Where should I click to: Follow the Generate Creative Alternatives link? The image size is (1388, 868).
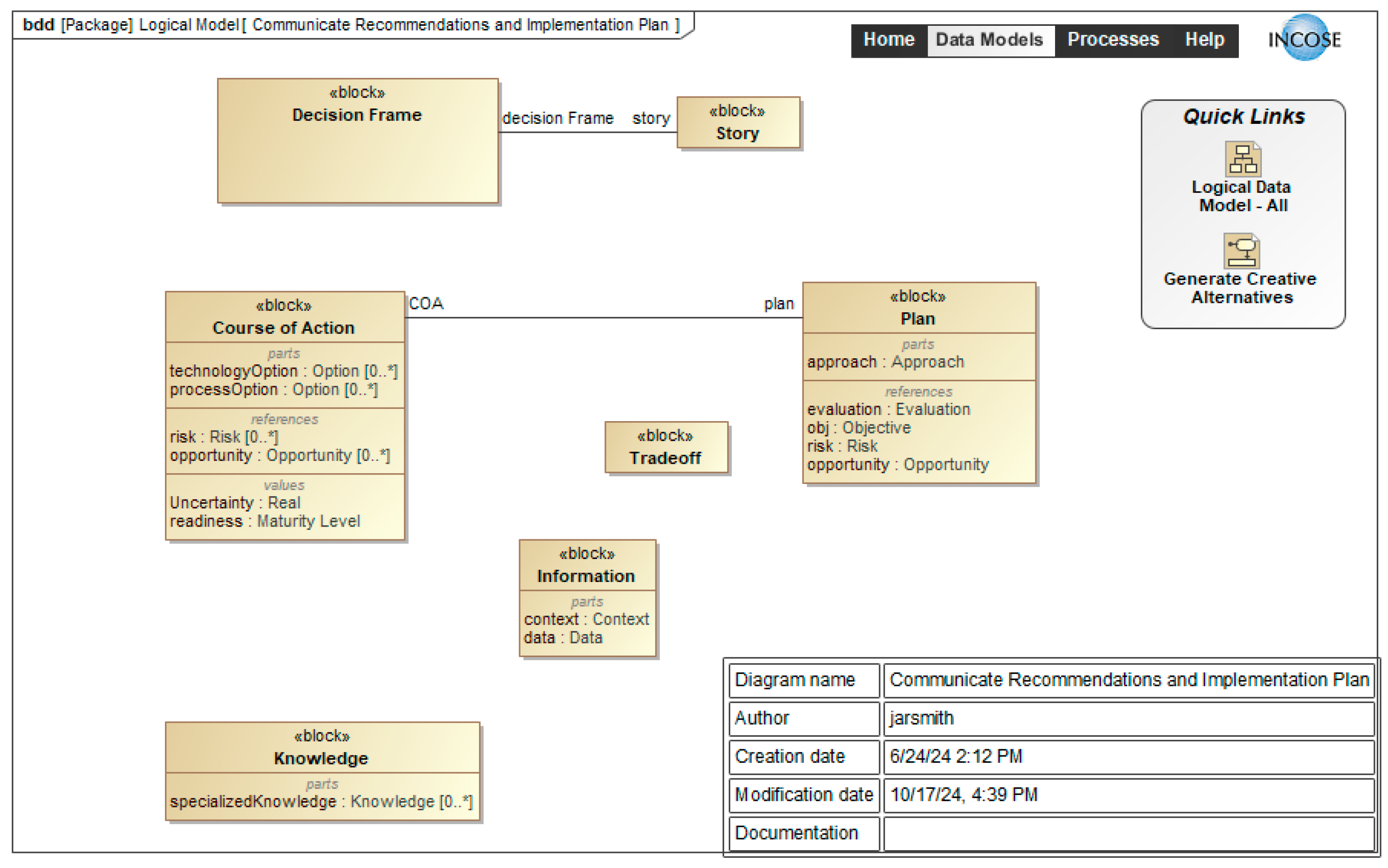click(x=1240, y=288)
